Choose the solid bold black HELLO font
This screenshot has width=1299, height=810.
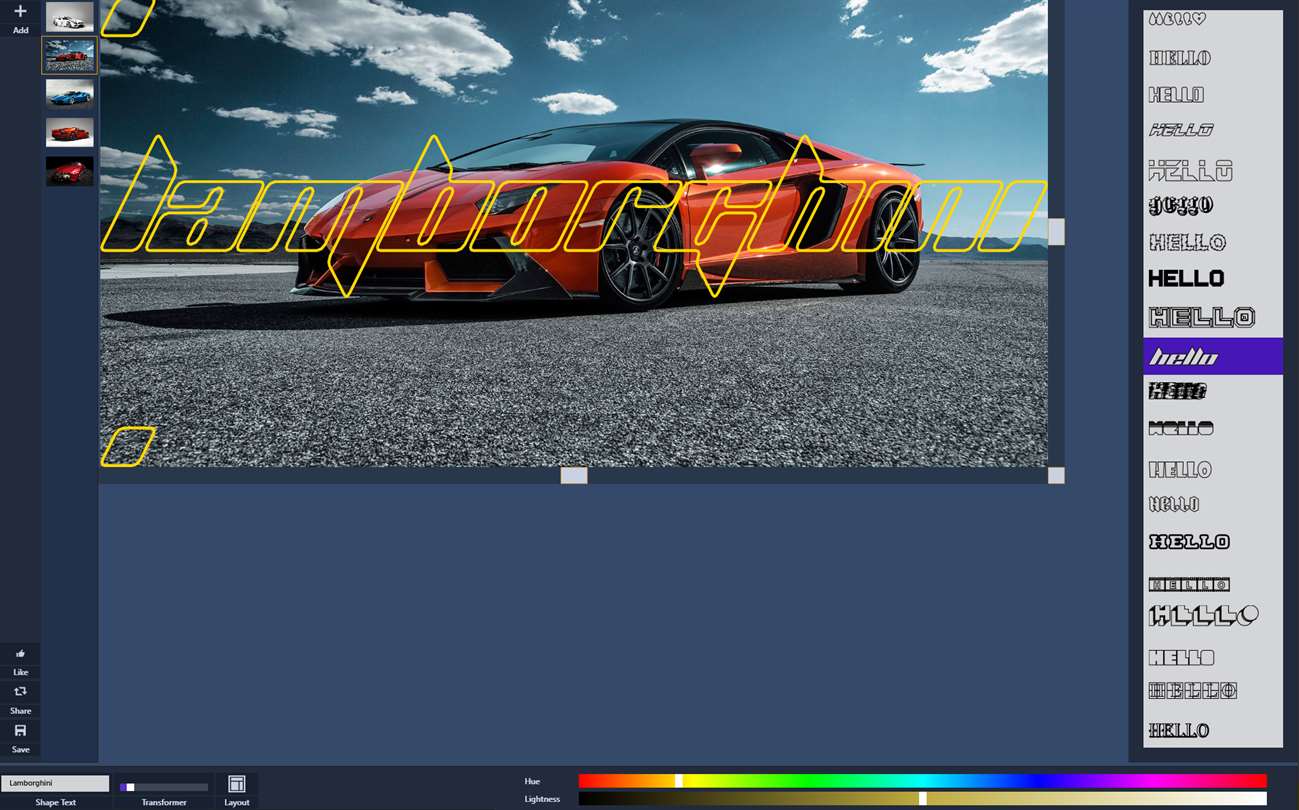point(1186,279)
